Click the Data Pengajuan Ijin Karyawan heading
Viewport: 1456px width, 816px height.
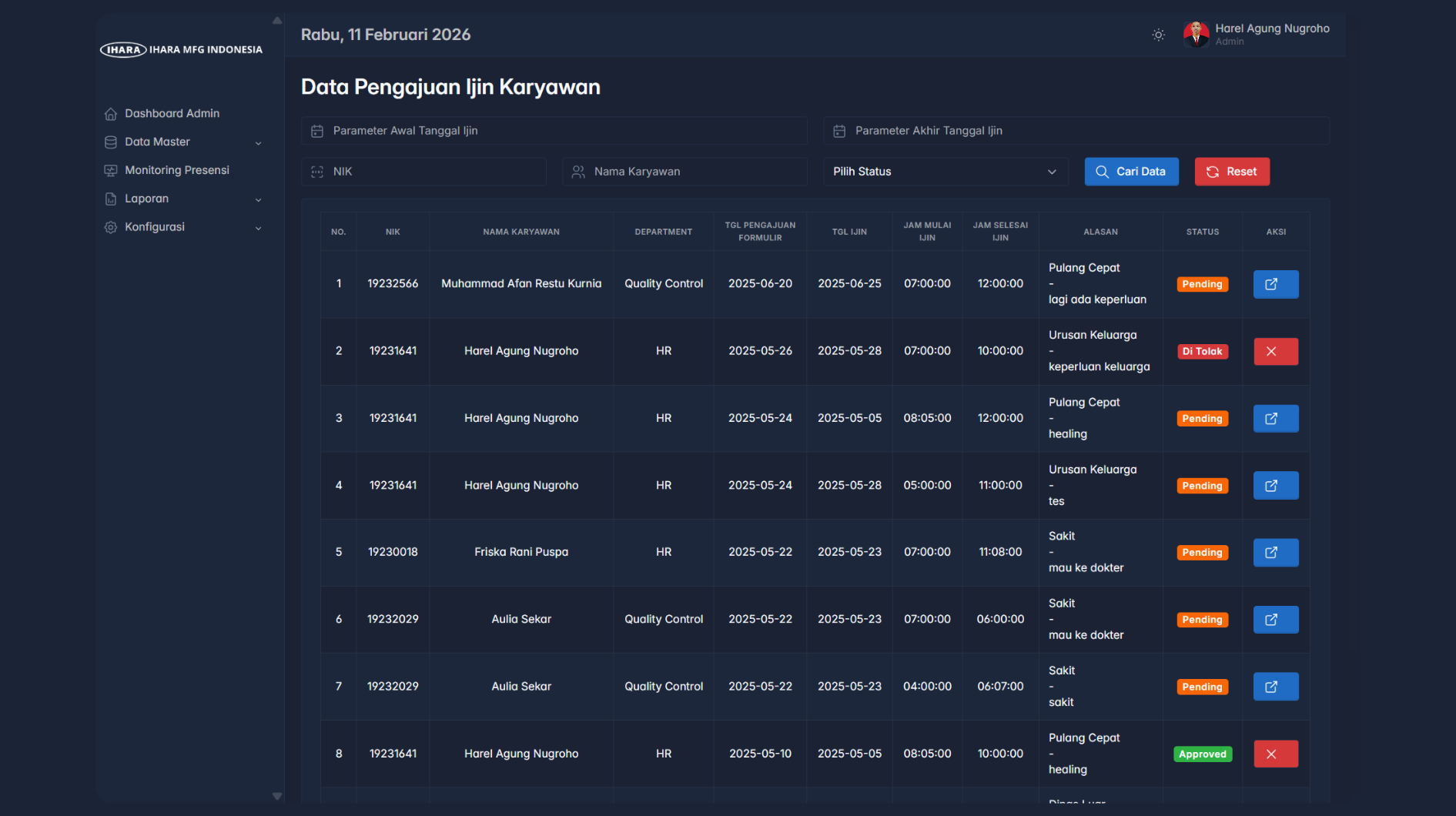coord(450,87)
